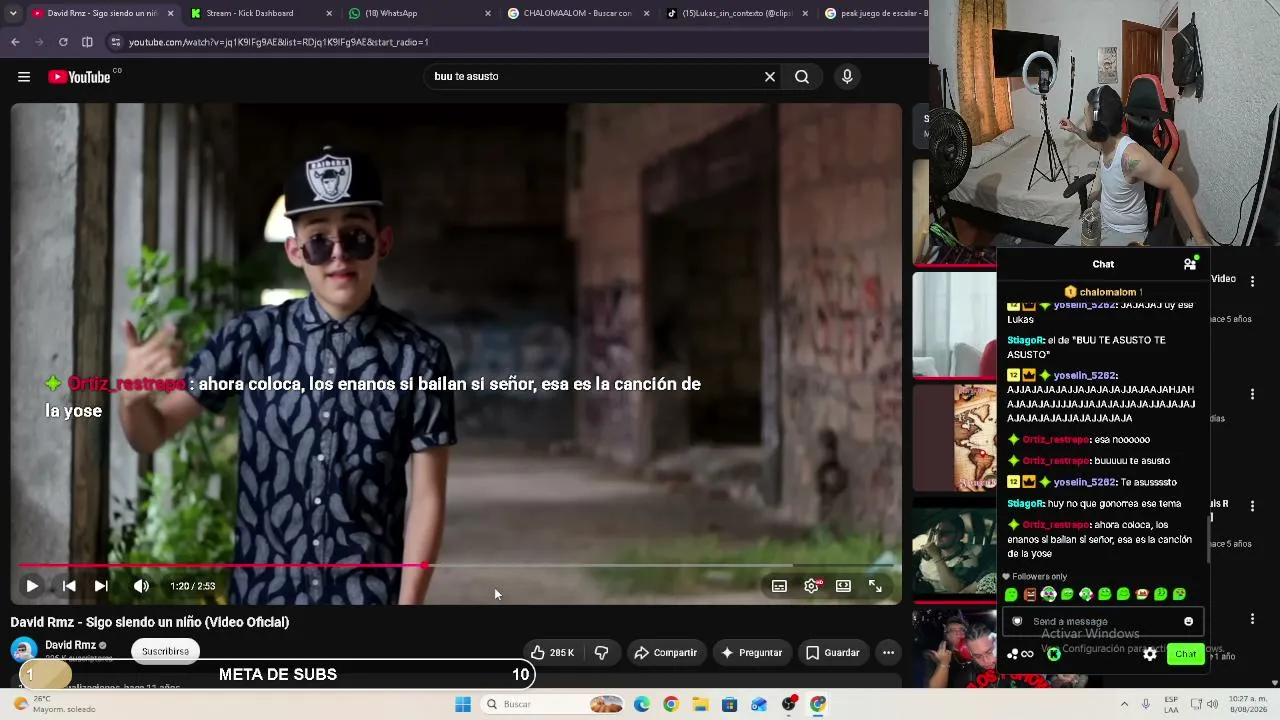Open the browser tab search dropdown arrow
1280x720 pixels.
[x=13, y=13]
